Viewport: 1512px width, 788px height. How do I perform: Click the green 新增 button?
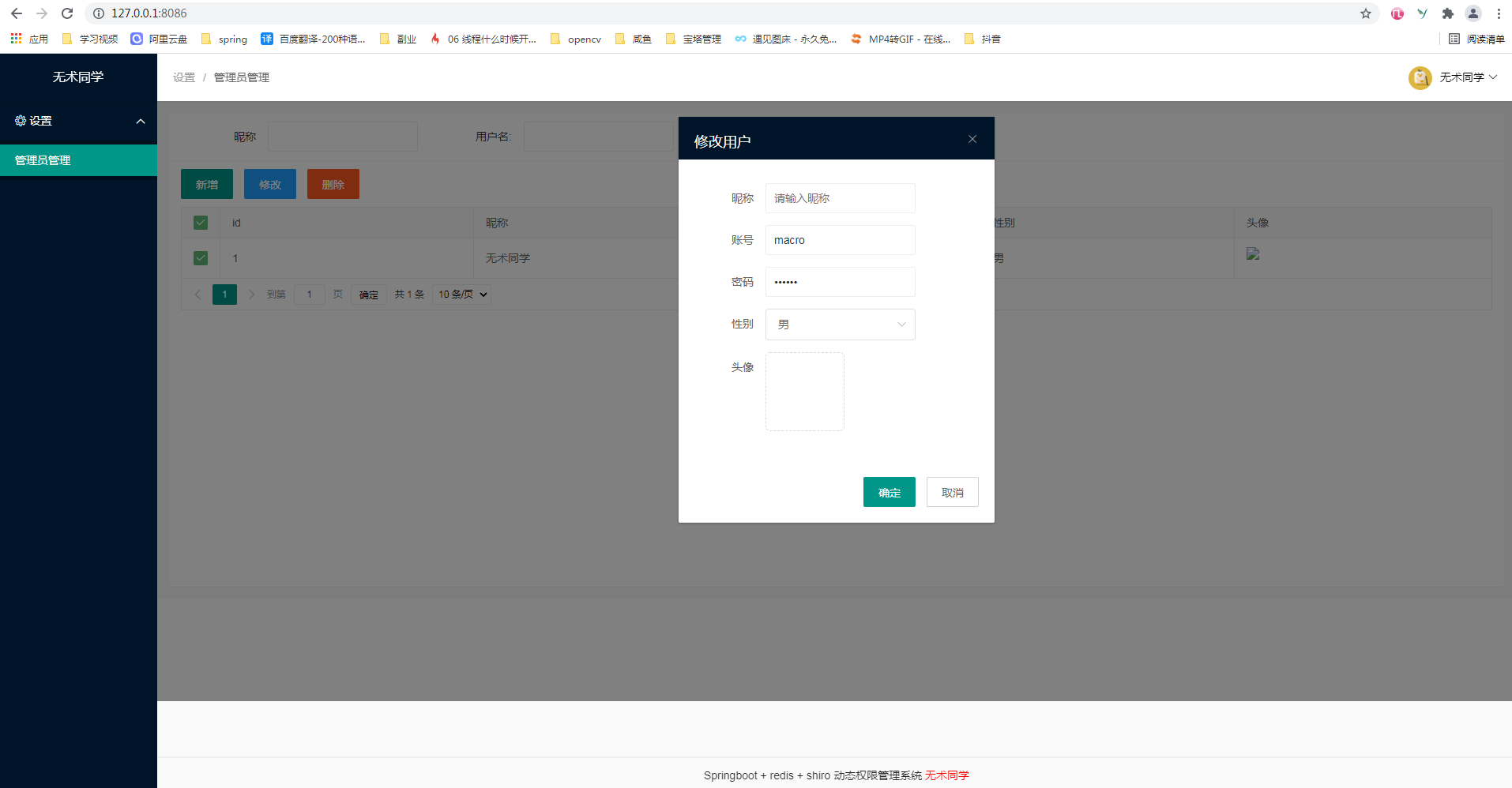tap(207, 184)
